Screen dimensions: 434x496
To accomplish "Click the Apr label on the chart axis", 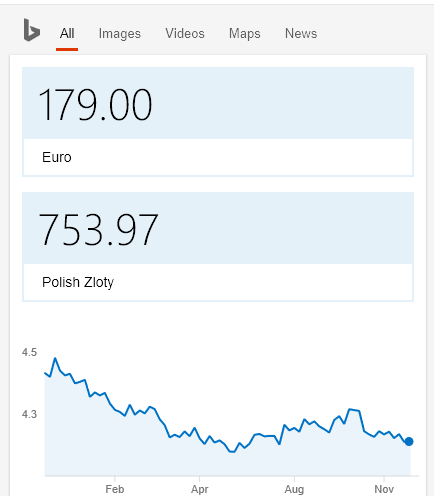I will (199, 489).
